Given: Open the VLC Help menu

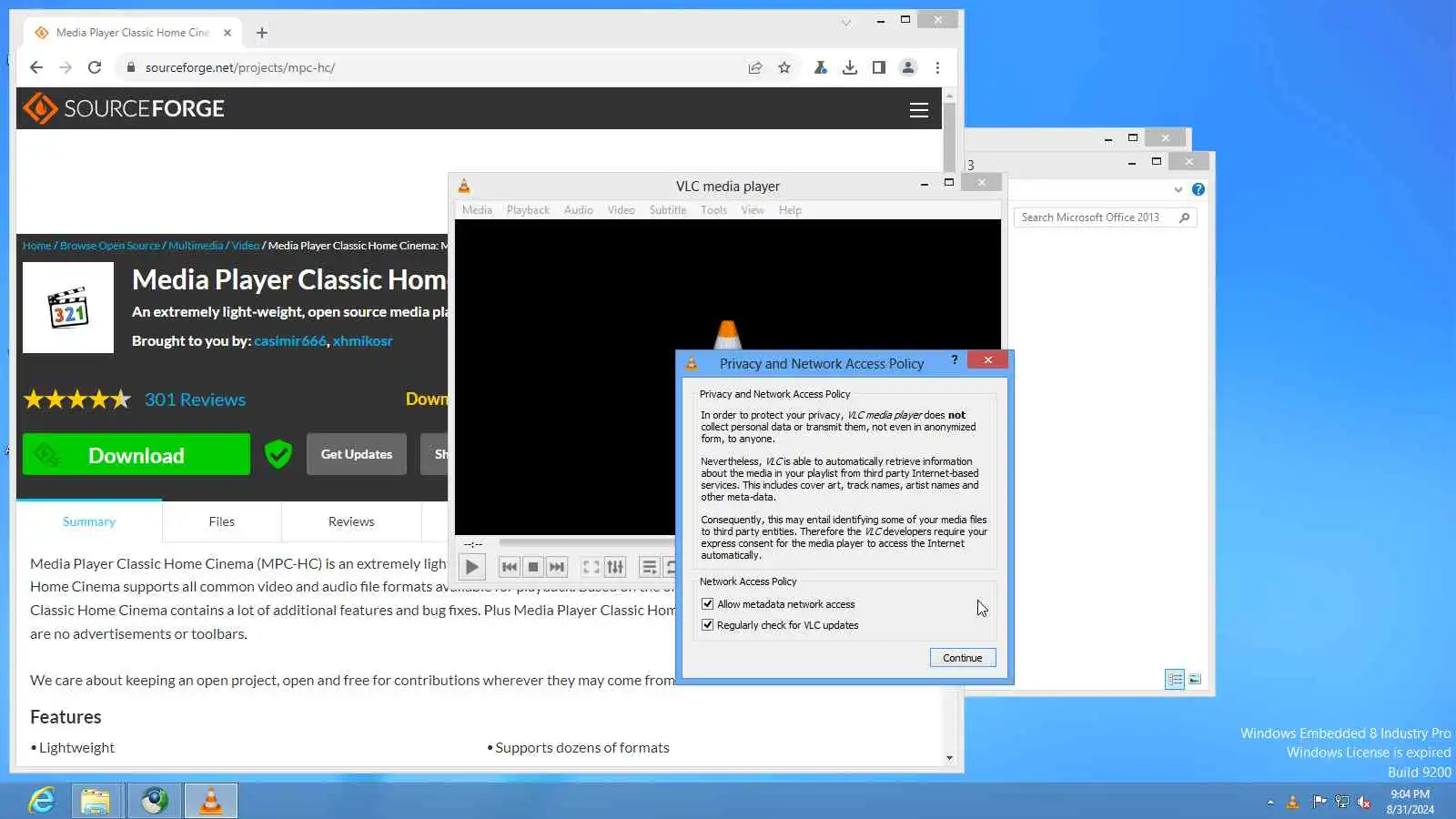Looking at the screenshot, I should [790, 210].
